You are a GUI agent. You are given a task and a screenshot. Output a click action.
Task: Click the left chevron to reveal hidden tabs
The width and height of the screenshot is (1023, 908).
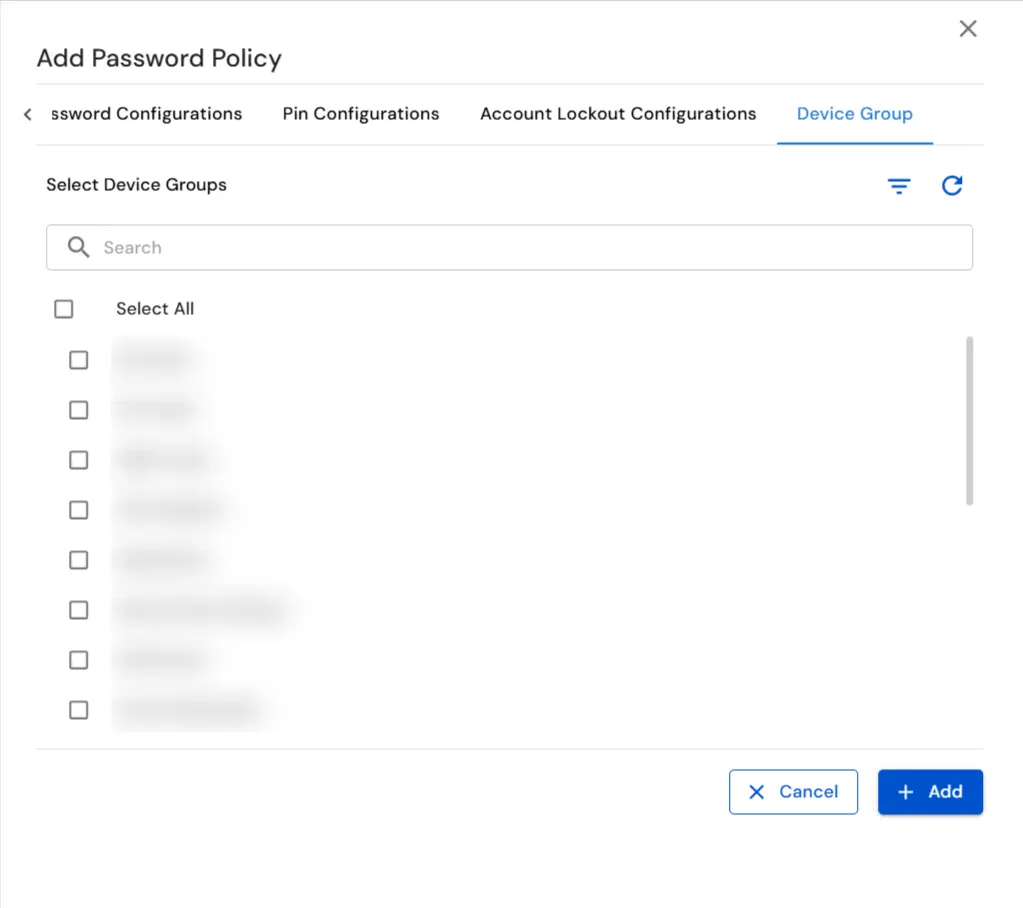click(26, 114)
